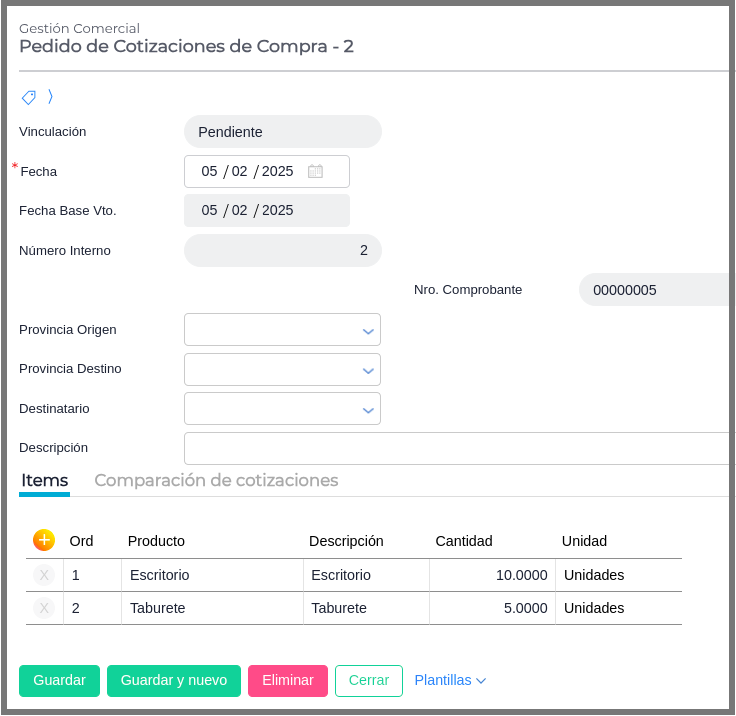736x716 pixels.
Task: Select the Items tab
Action: pyautogui.click(x=45, y=480)
